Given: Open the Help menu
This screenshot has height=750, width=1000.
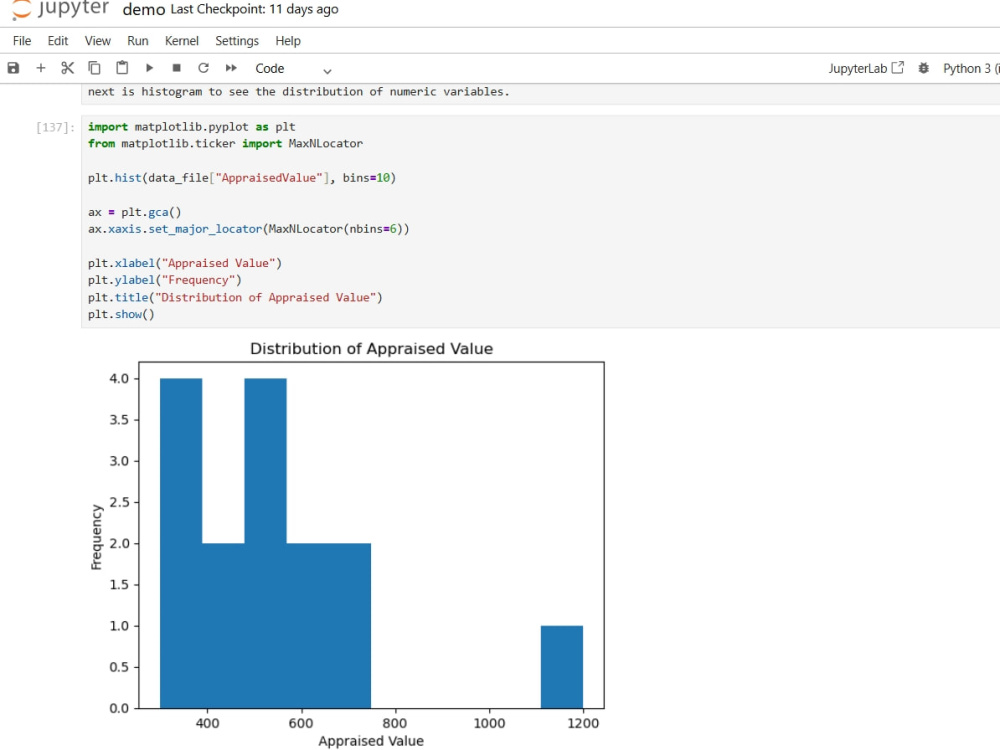Looking at the screenshot, I should [288, 41].
